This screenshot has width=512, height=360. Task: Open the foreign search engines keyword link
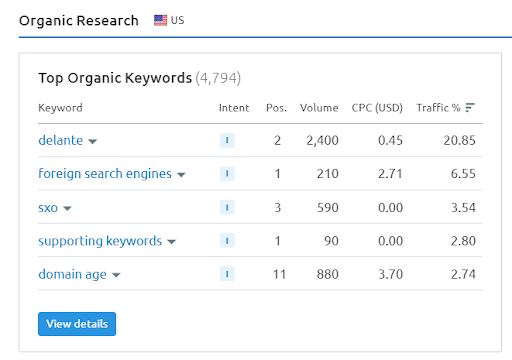coord(105,174)
